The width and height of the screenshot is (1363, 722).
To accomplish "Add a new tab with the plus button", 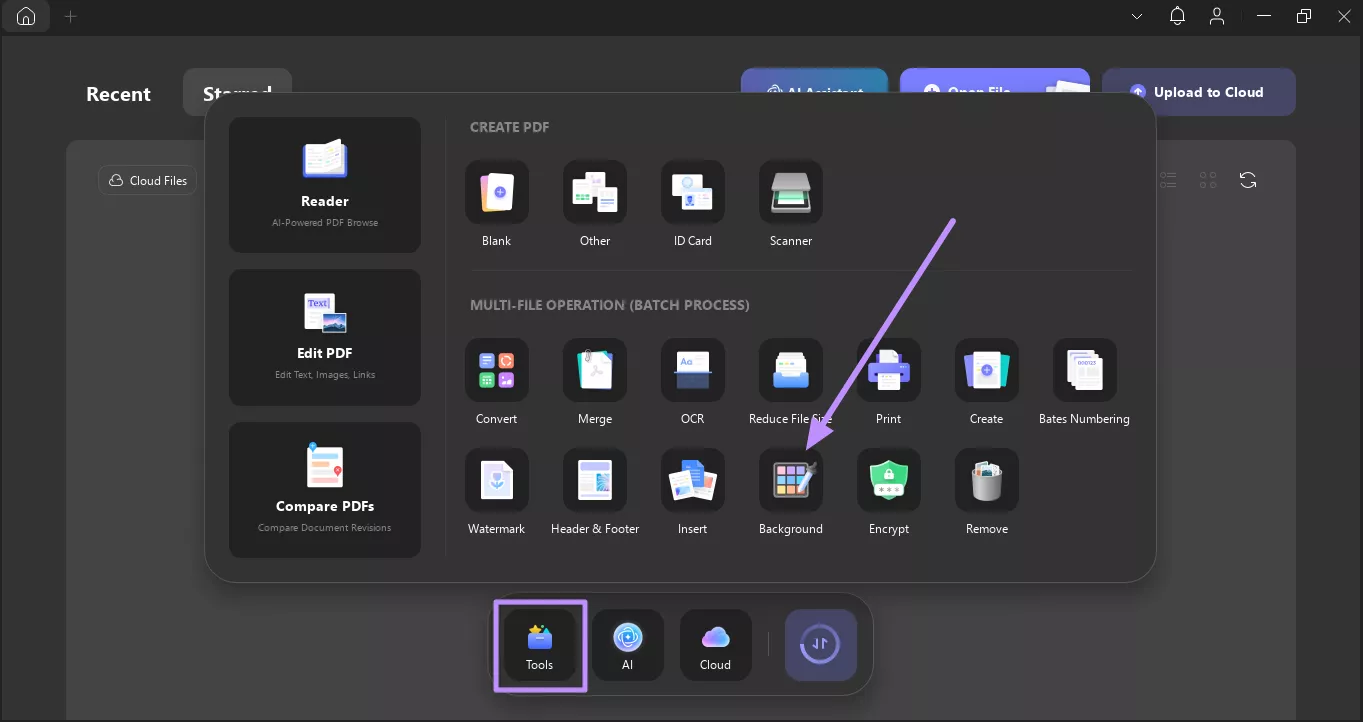I will (x=70, y=17).
